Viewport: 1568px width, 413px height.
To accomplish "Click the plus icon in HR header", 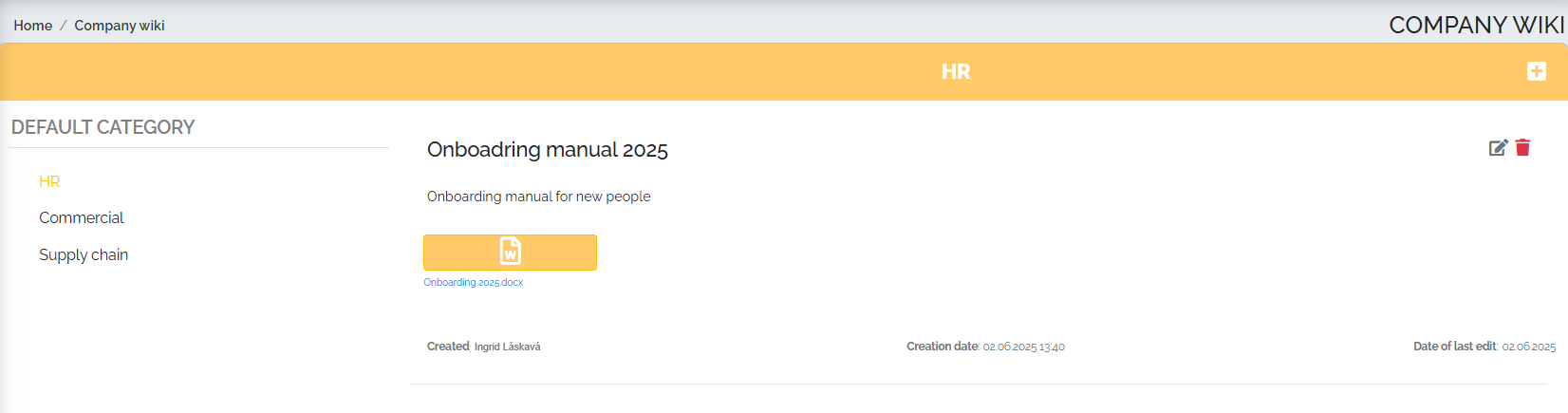I will 1536,71.
